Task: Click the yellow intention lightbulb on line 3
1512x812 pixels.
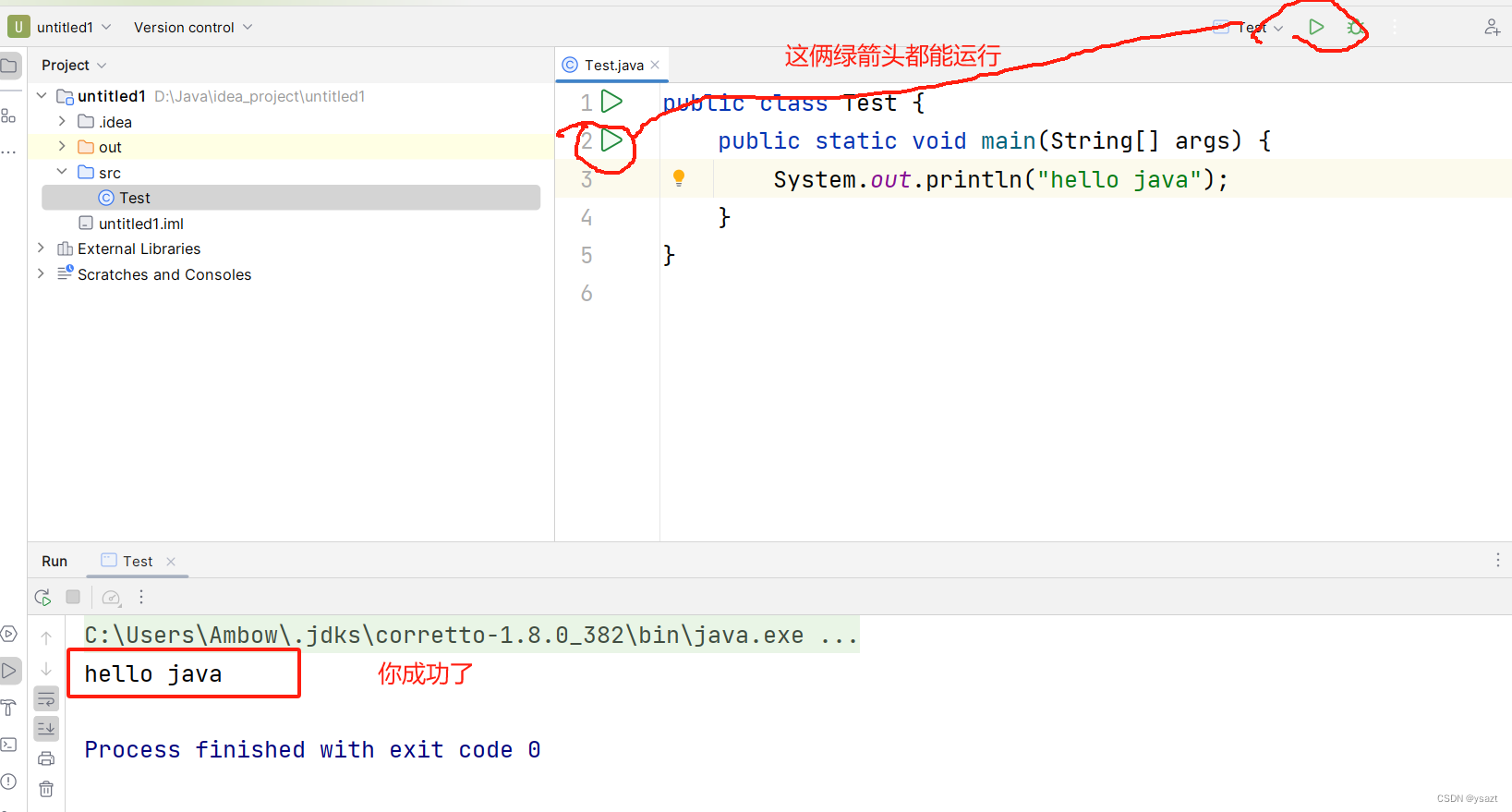Action: tap(679, 178)
